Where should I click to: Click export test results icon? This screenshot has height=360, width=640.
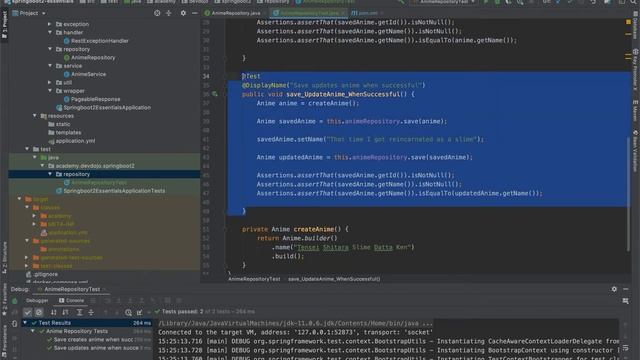(x=140, y=313)
